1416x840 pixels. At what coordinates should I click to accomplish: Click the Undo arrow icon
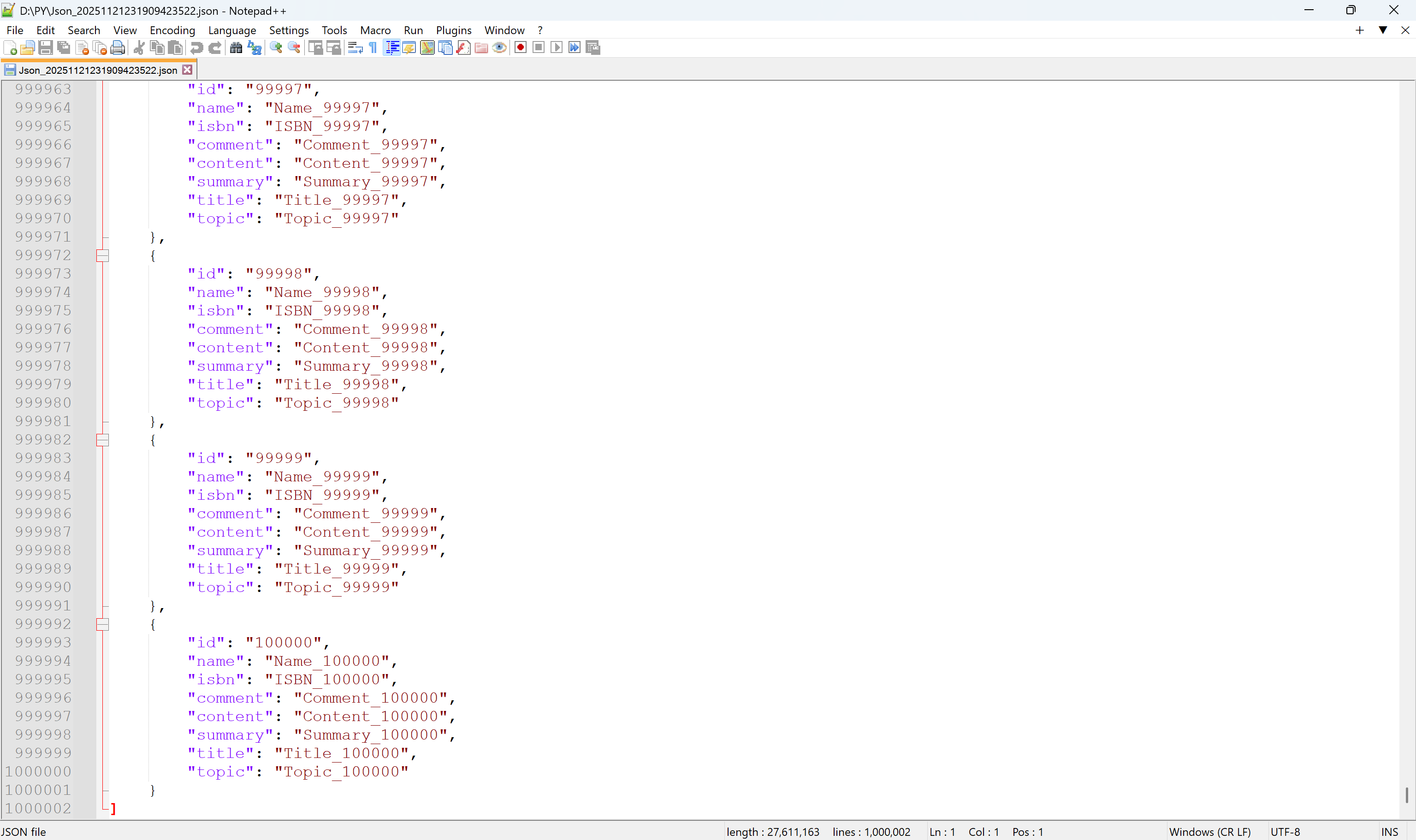tap(196, 47)
